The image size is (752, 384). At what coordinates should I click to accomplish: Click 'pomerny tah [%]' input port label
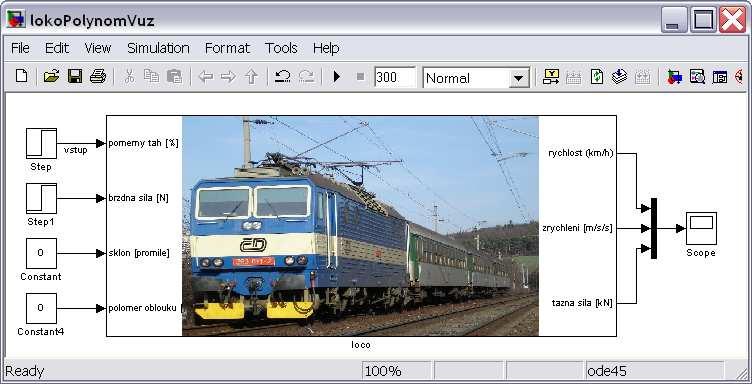[143, 143]
